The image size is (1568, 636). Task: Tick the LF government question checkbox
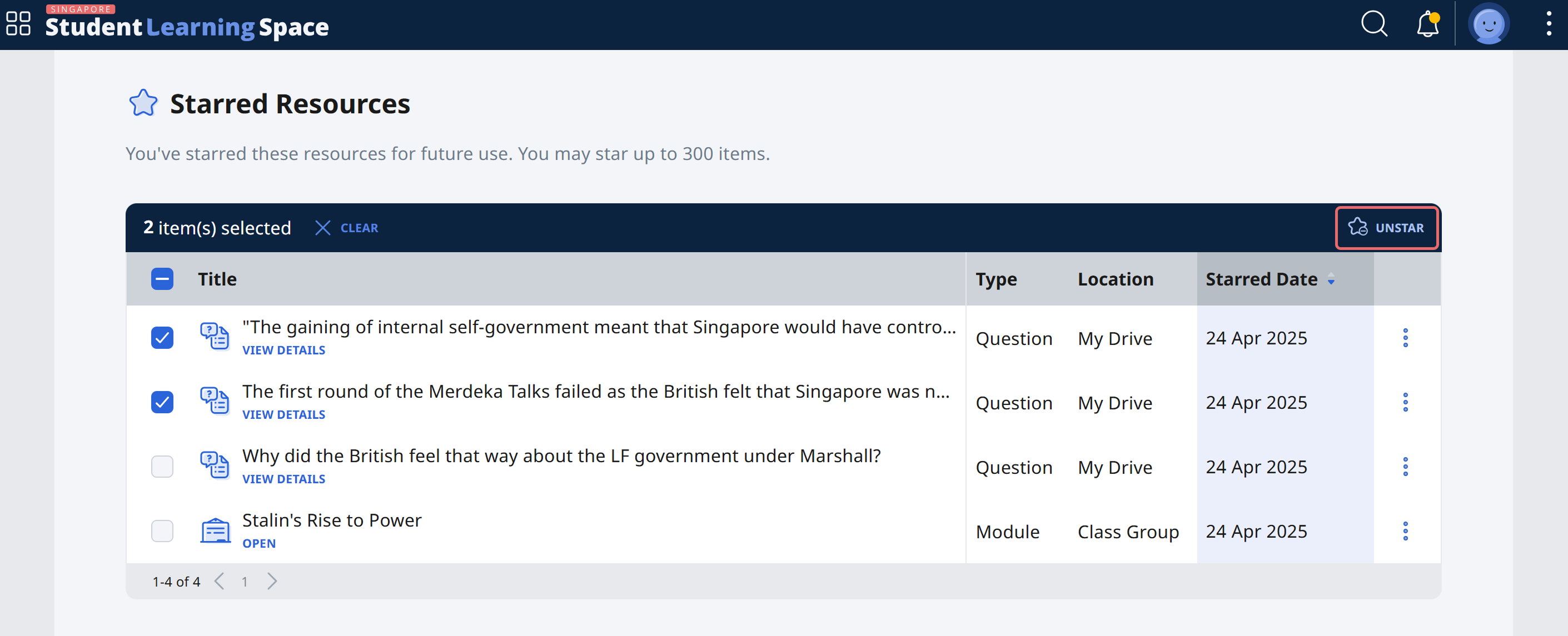pyautogui.click(x=162, y=467)
